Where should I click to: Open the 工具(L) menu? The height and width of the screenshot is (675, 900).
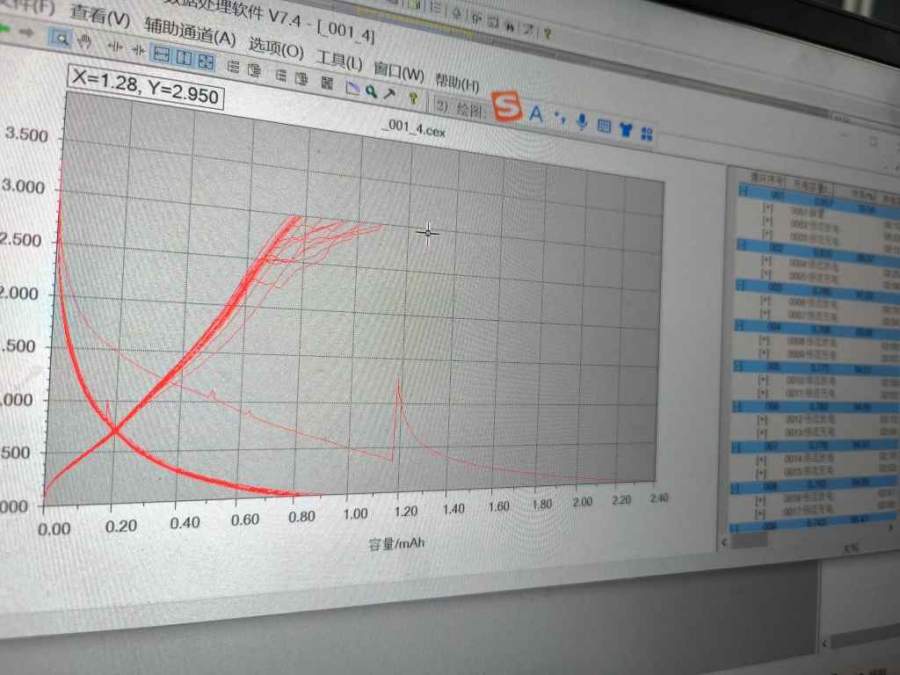[339, 57]
